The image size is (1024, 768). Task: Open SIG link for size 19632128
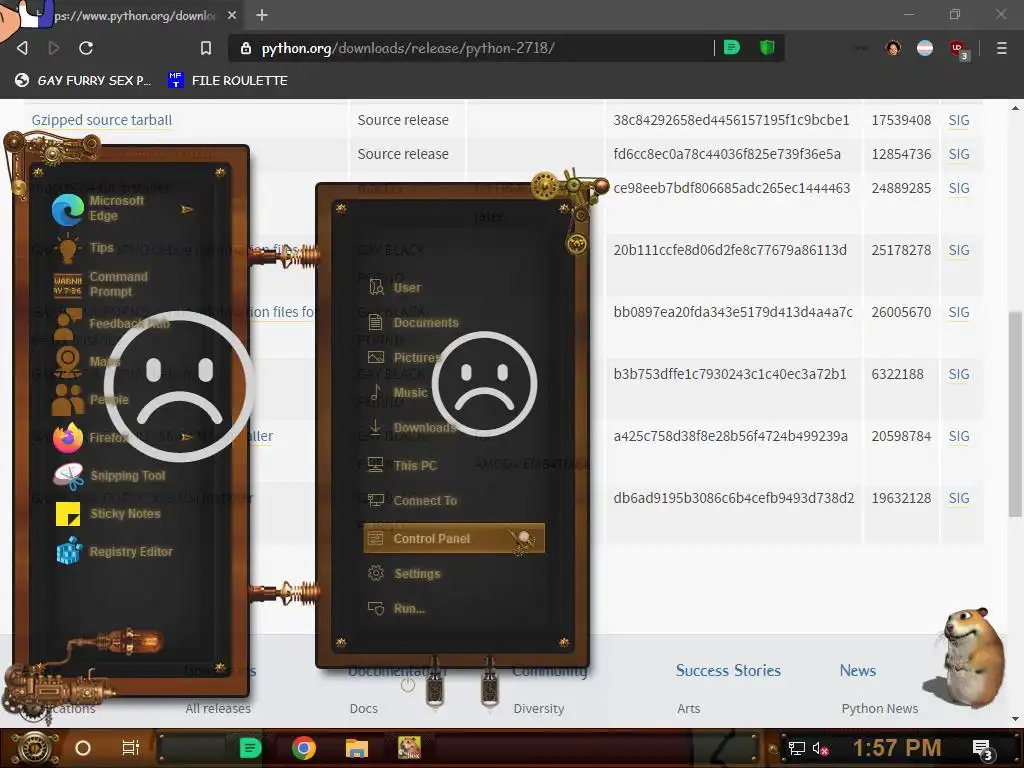[x=959, y=498]
